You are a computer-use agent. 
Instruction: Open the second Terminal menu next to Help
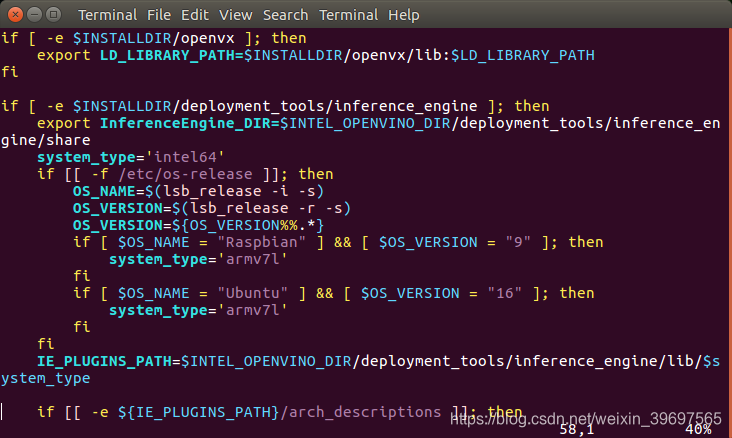tap(348, 15)
